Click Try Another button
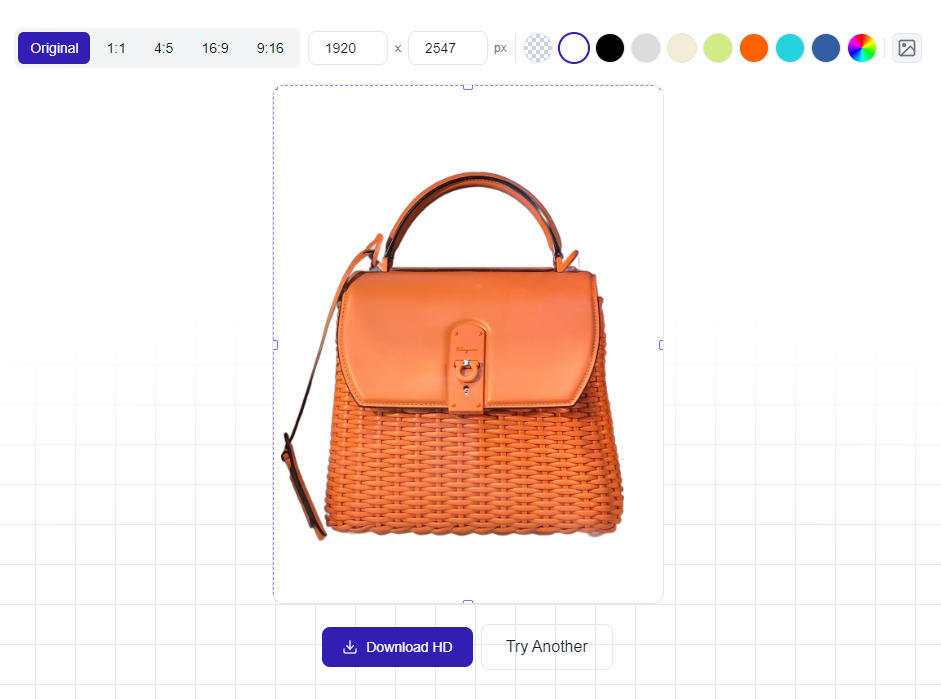Screen dimensions: 941x699 click(x=547, y=647)
